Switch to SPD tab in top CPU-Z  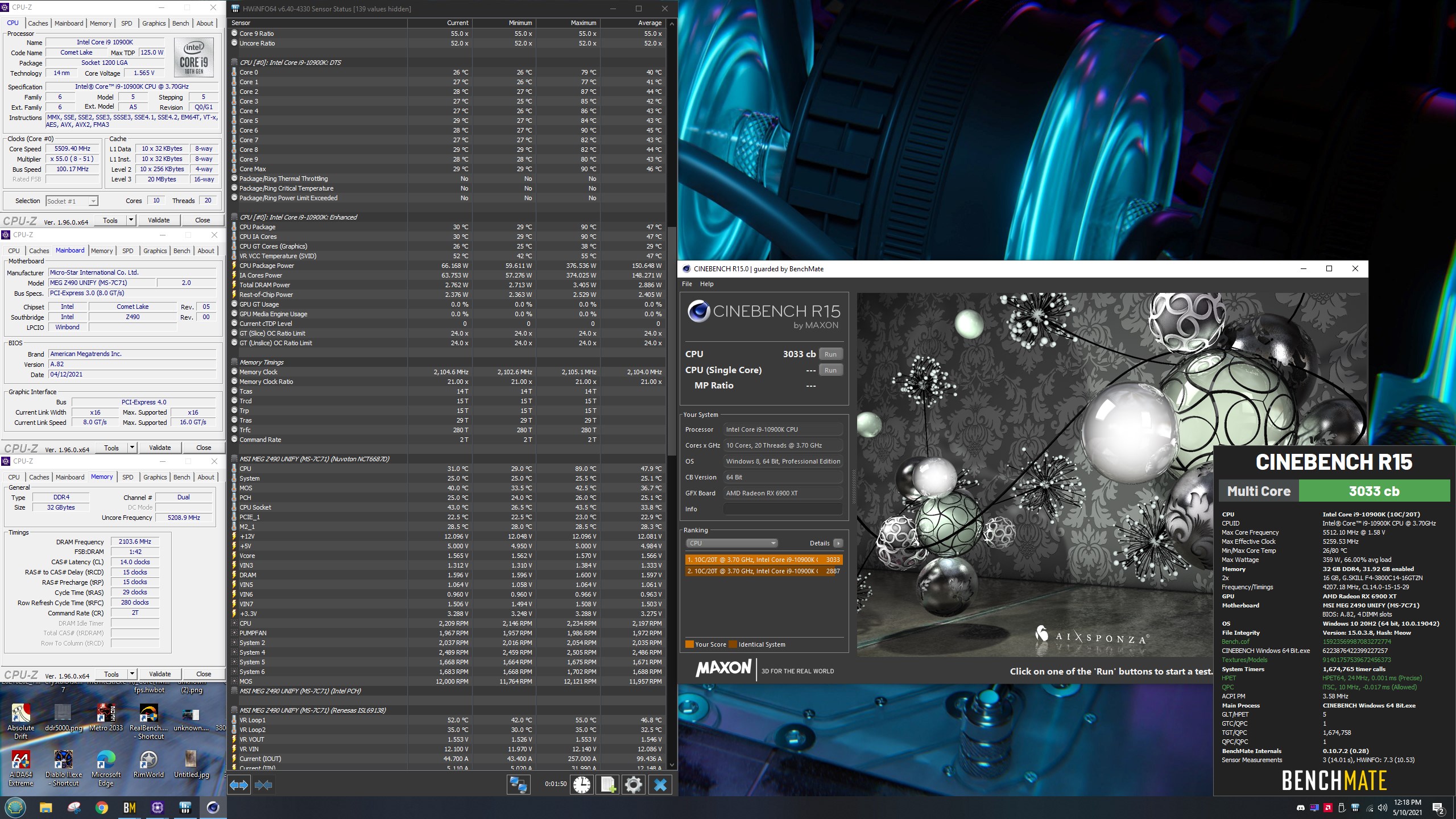pos(127,23)
